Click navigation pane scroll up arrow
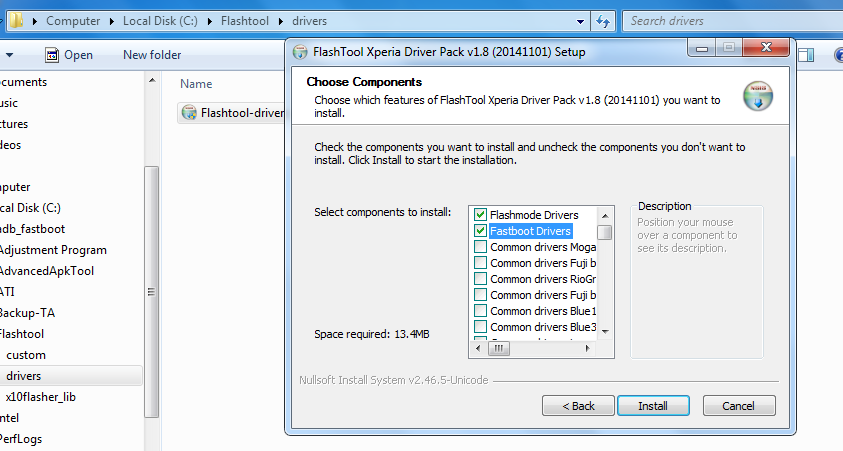The height and width of the screenshot is (451, 843). point(152,80)
